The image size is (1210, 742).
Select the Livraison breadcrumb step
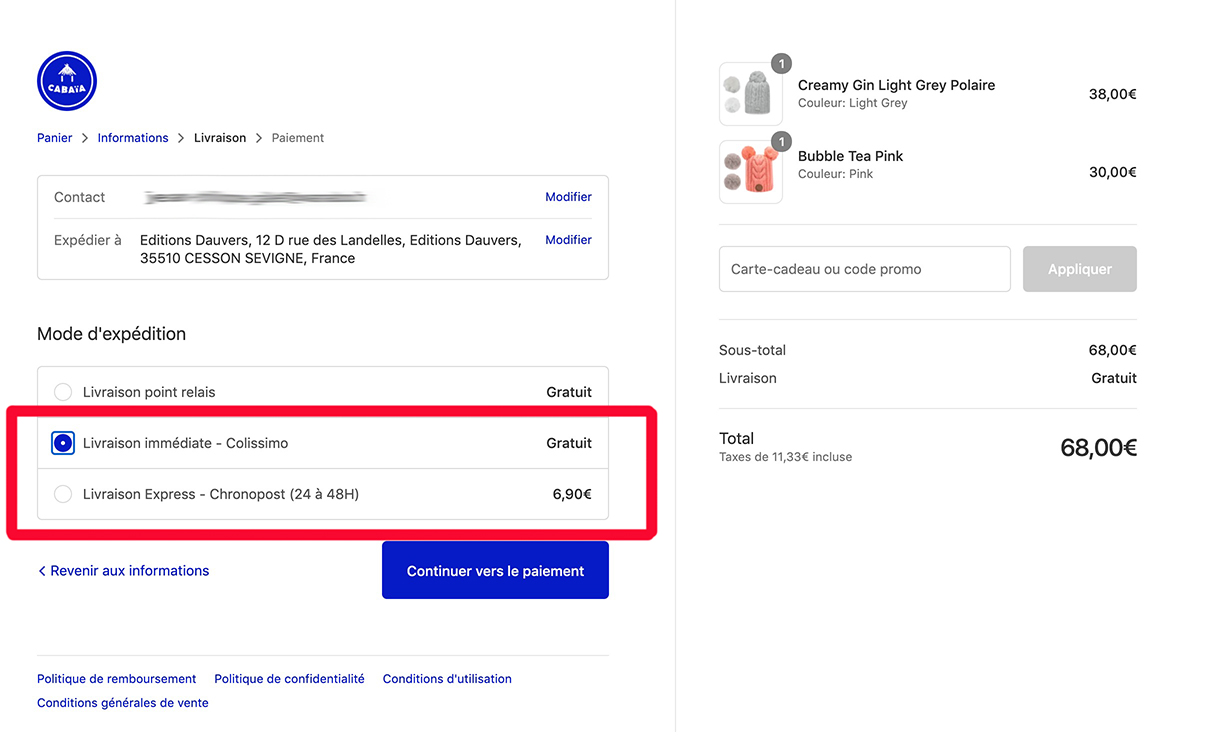[x=220, y=138]
